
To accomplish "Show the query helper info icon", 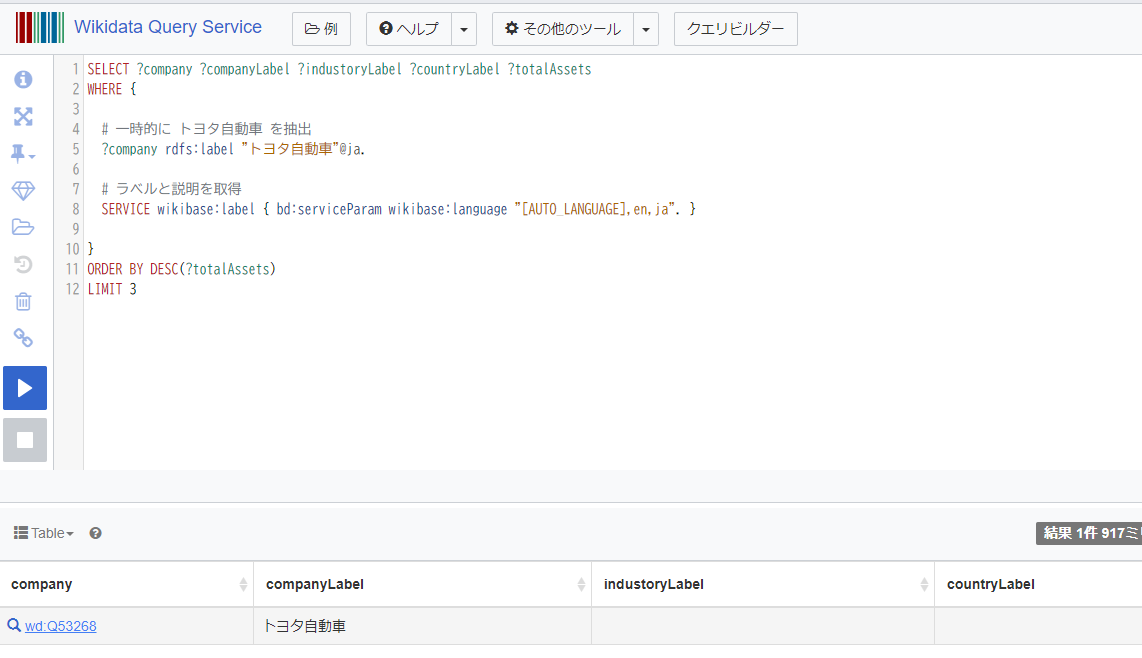I will coord(23,79).
